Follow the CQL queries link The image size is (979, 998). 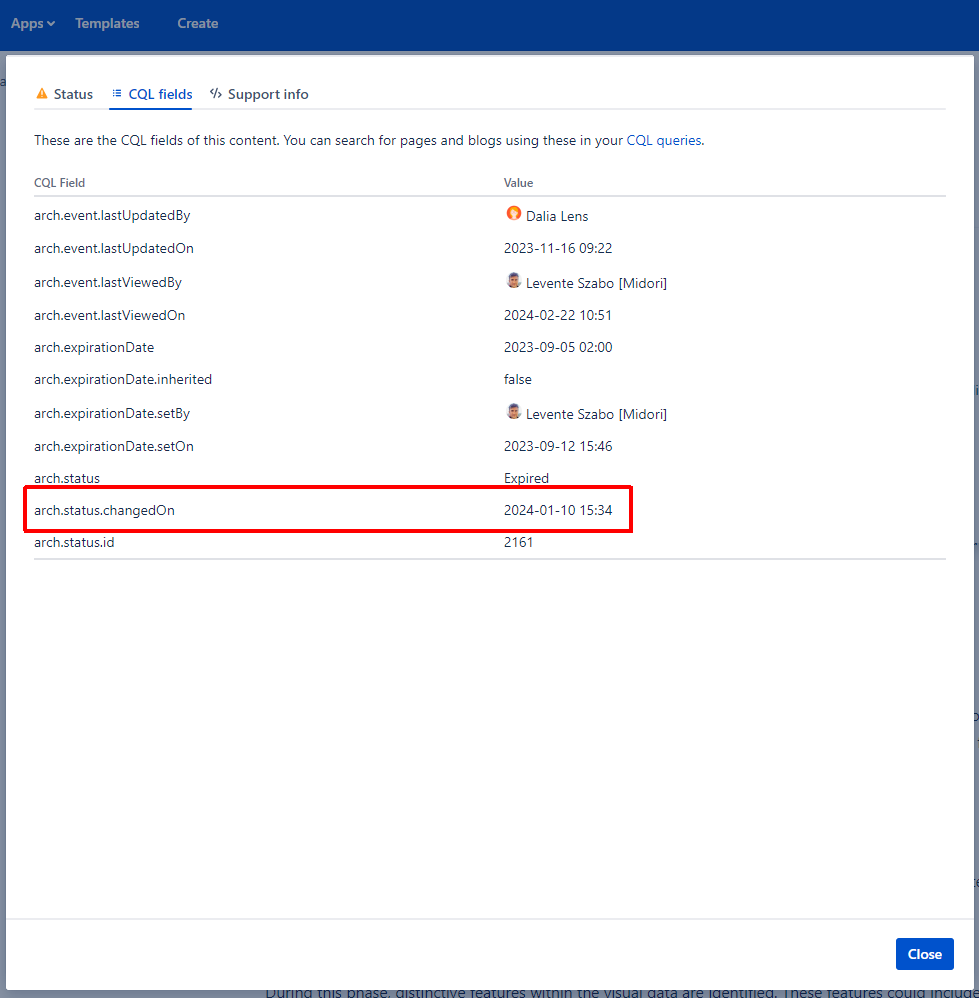coord(663,141)
